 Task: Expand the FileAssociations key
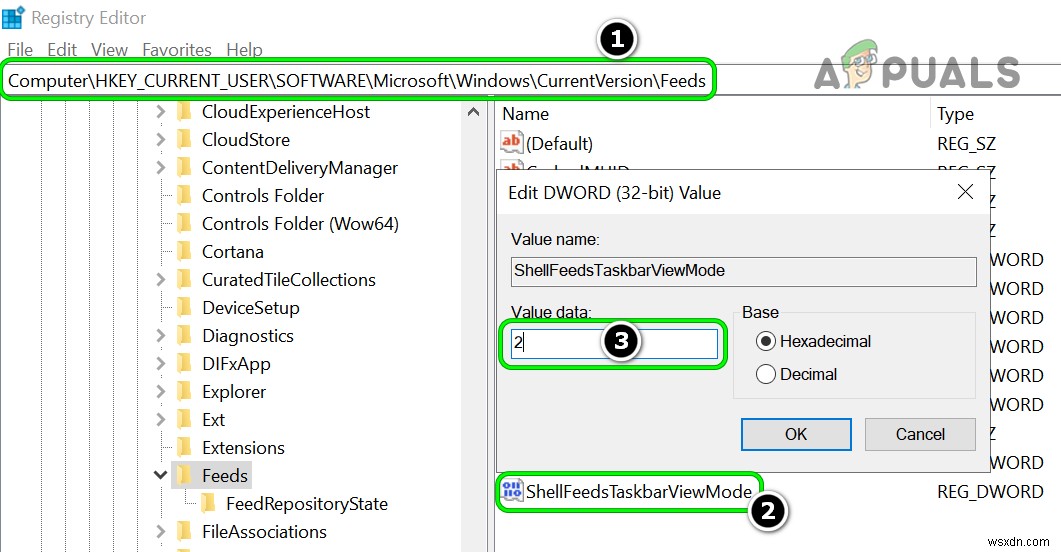160,532
